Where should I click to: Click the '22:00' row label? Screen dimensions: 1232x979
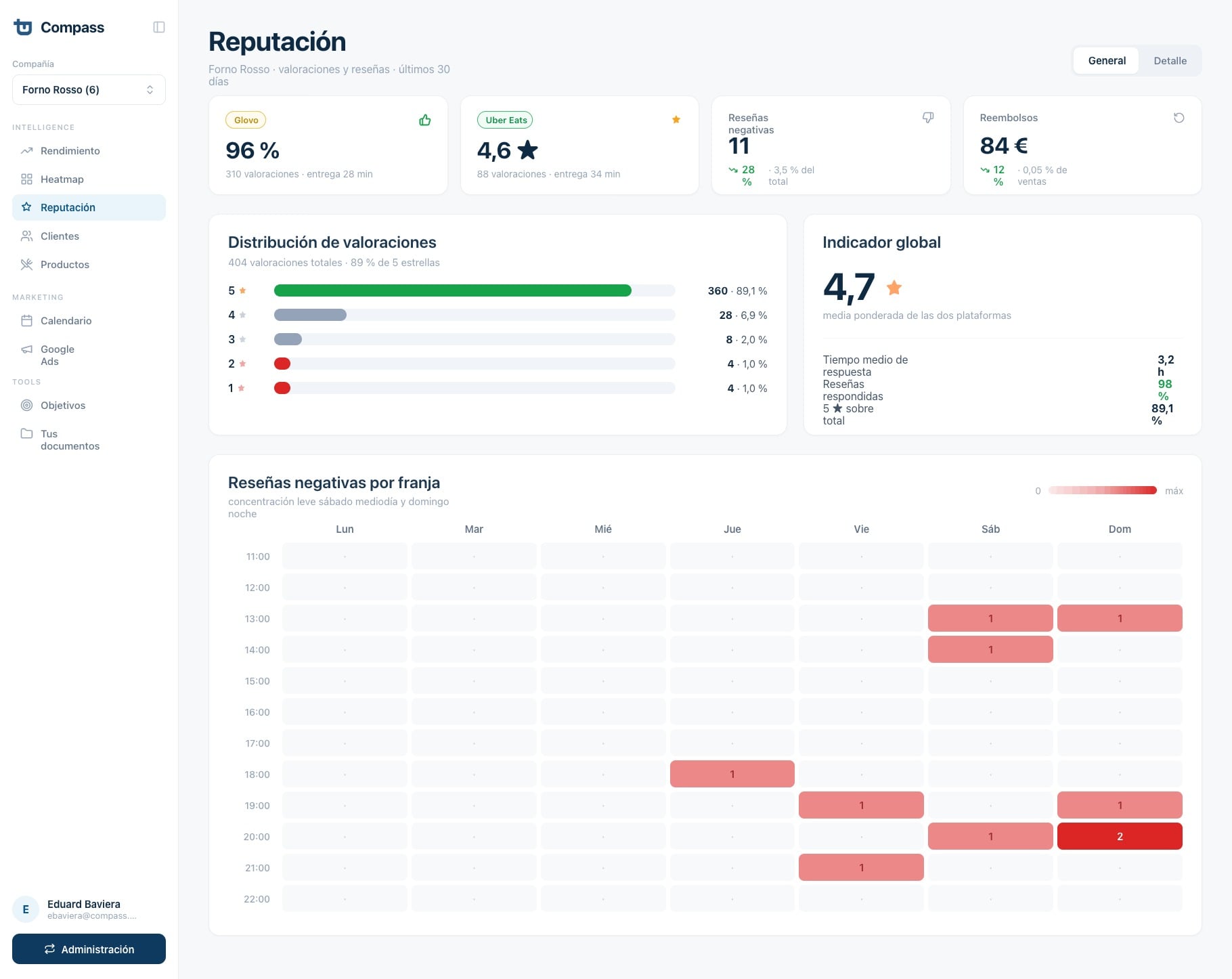[257, 898]
